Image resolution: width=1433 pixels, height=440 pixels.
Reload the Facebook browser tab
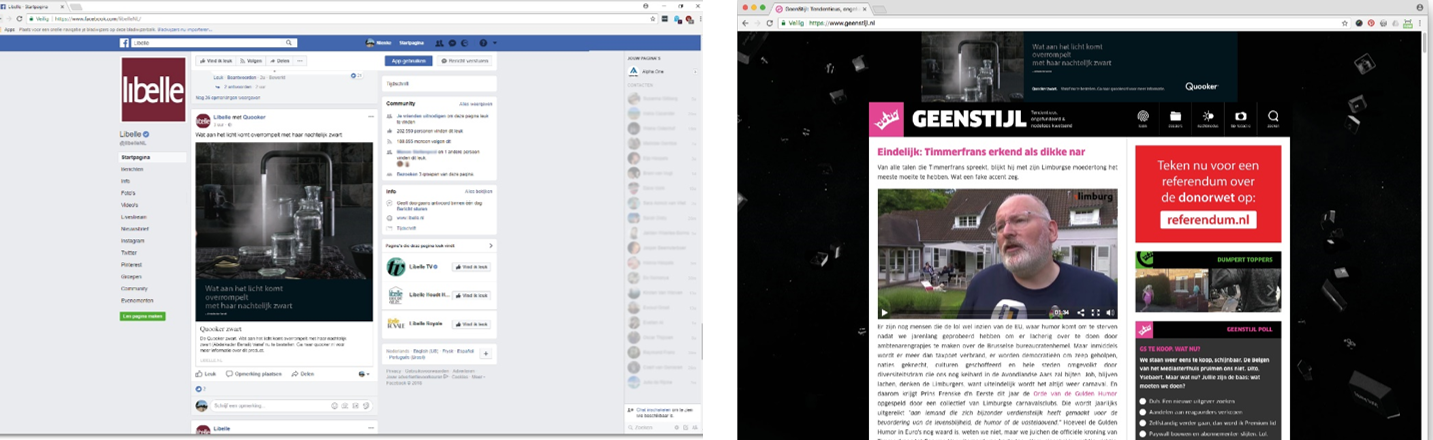click(21, 18)
